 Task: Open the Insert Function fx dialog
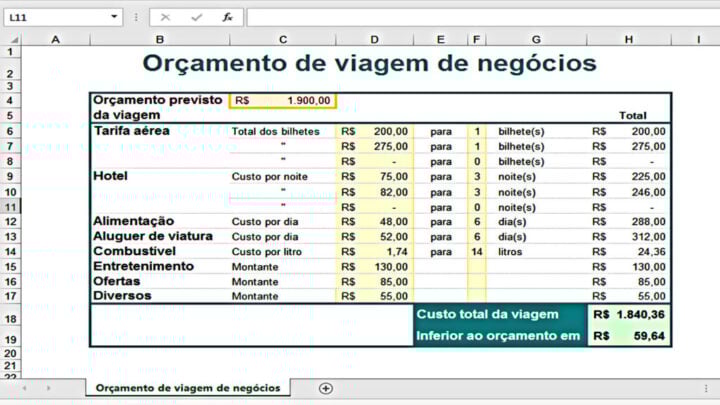tap(227, 17)
